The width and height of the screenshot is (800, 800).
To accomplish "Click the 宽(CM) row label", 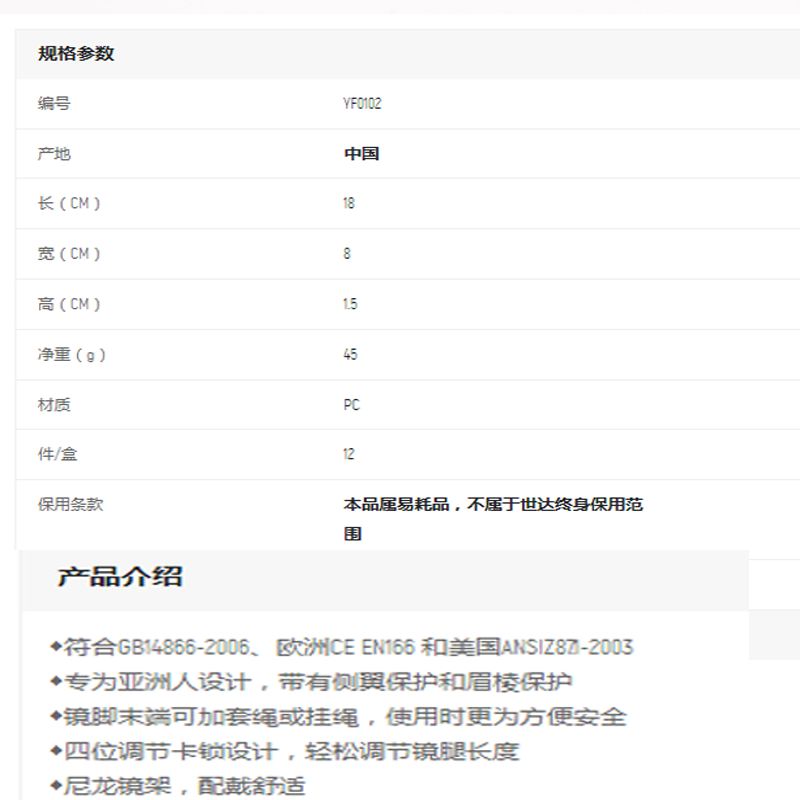I will point(69,254).
